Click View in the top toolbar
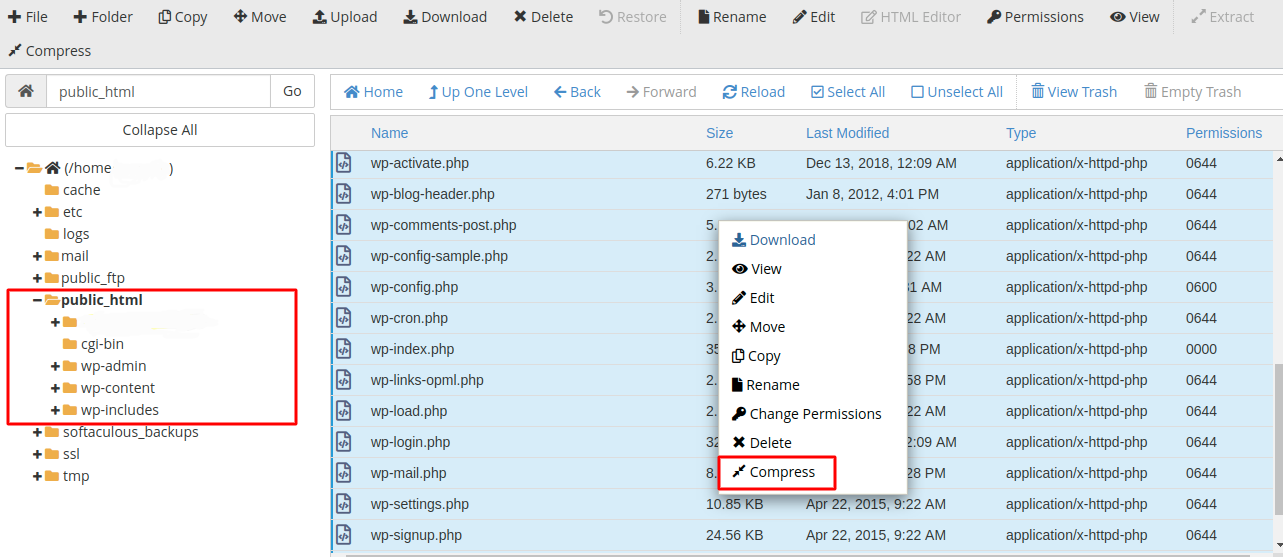Viewport: 1283px width, 557px height. pos(1135,17)
